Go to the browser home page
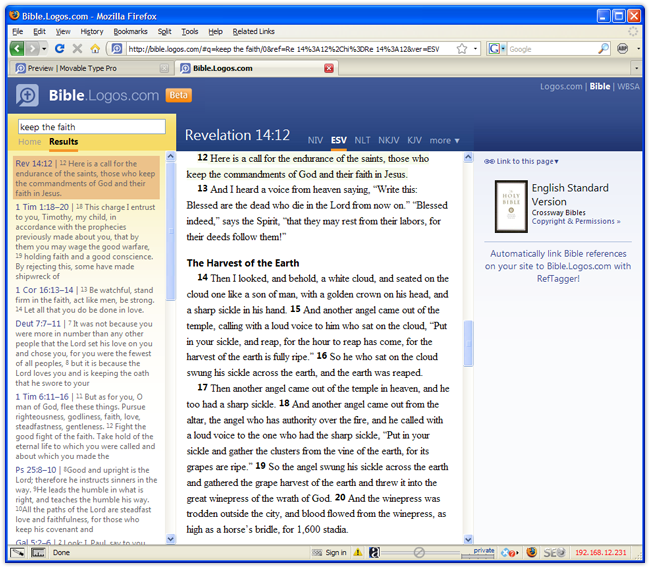The width and height of the screenshot is (650, 568). [x=95, y=49]
